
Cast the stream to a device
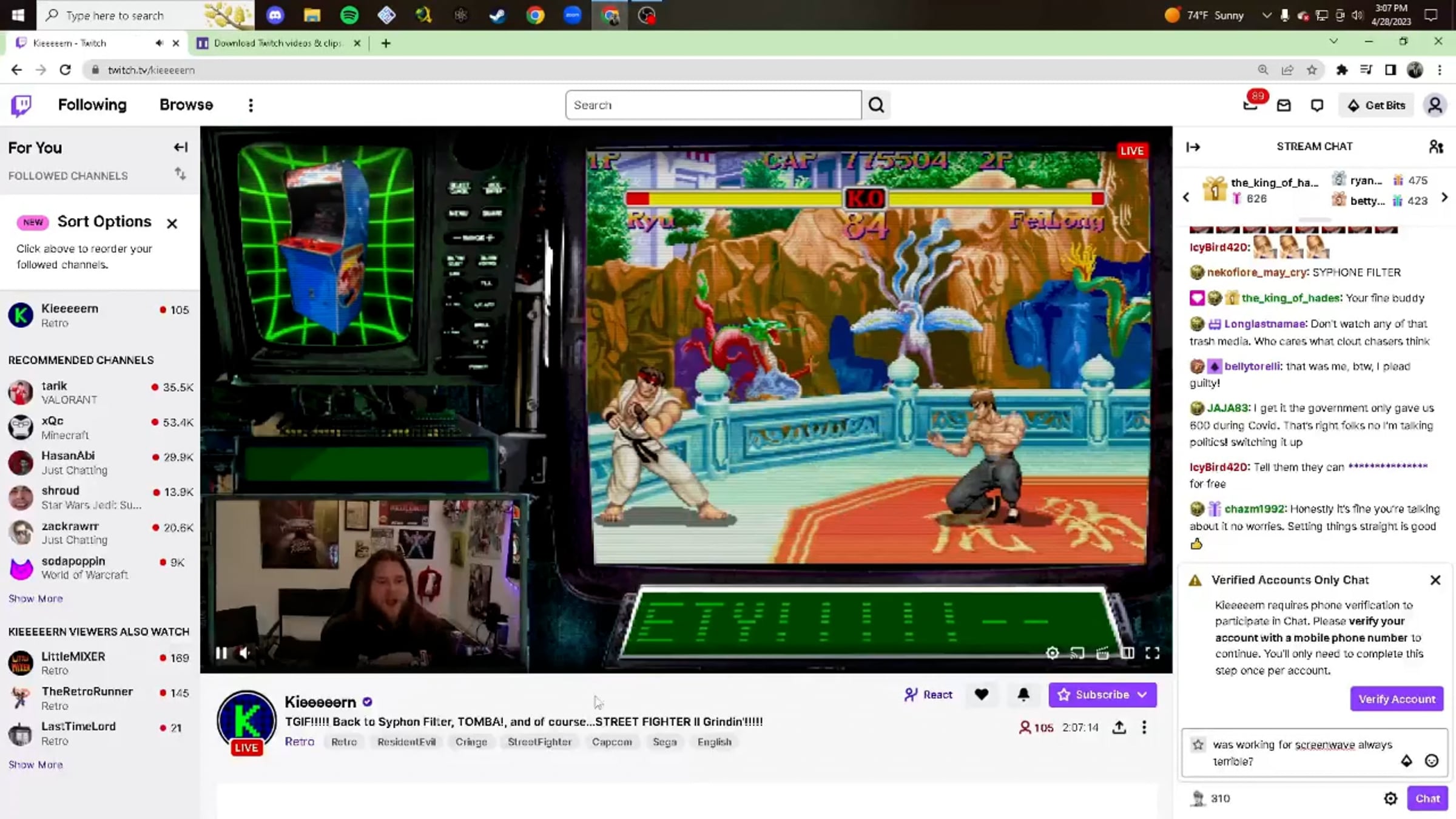pyautogui.click(x=1077, y=653)
